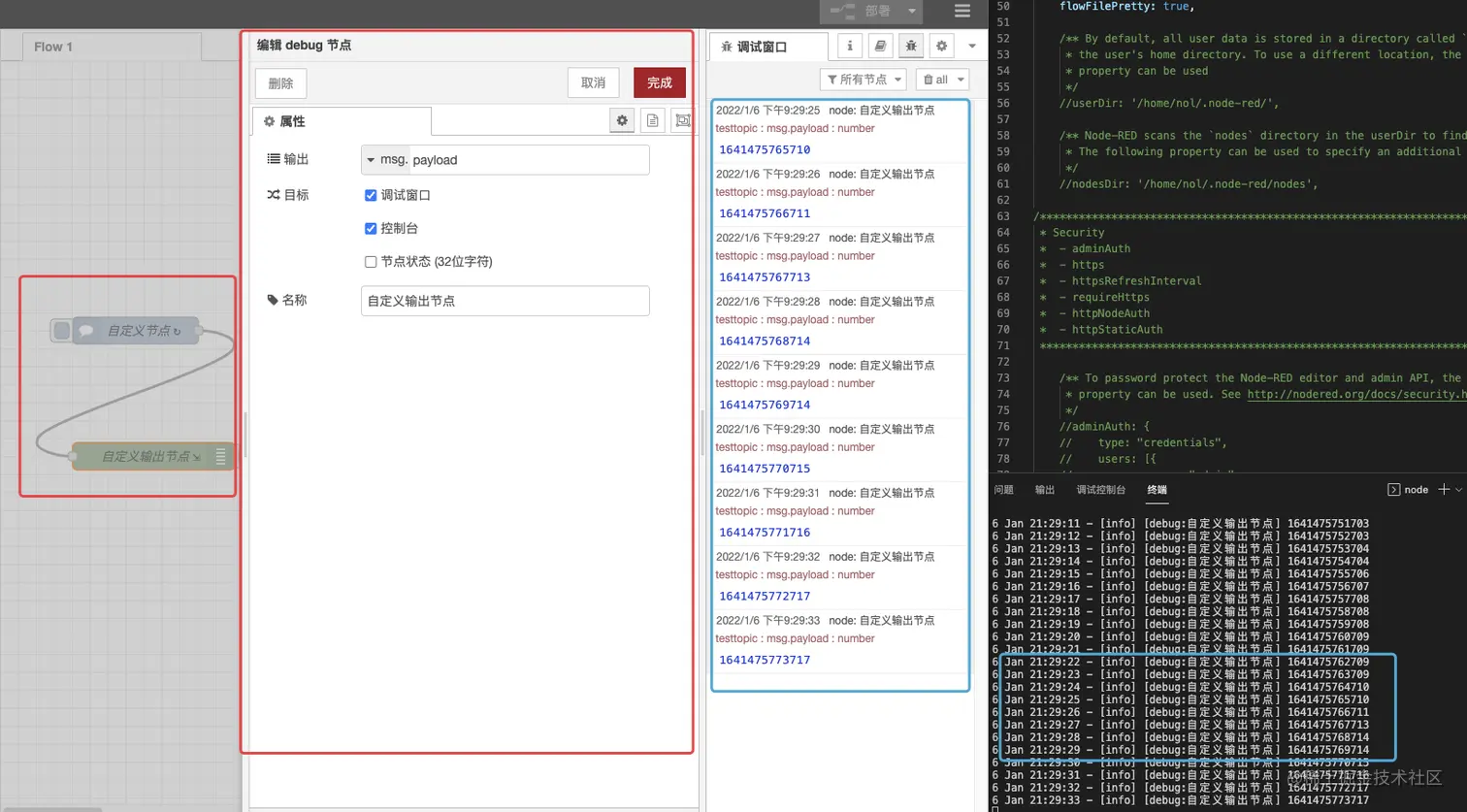The image size is (1467, 812).
Task: Open the clear-log options dropdown arrow
Action: (962, 80)
